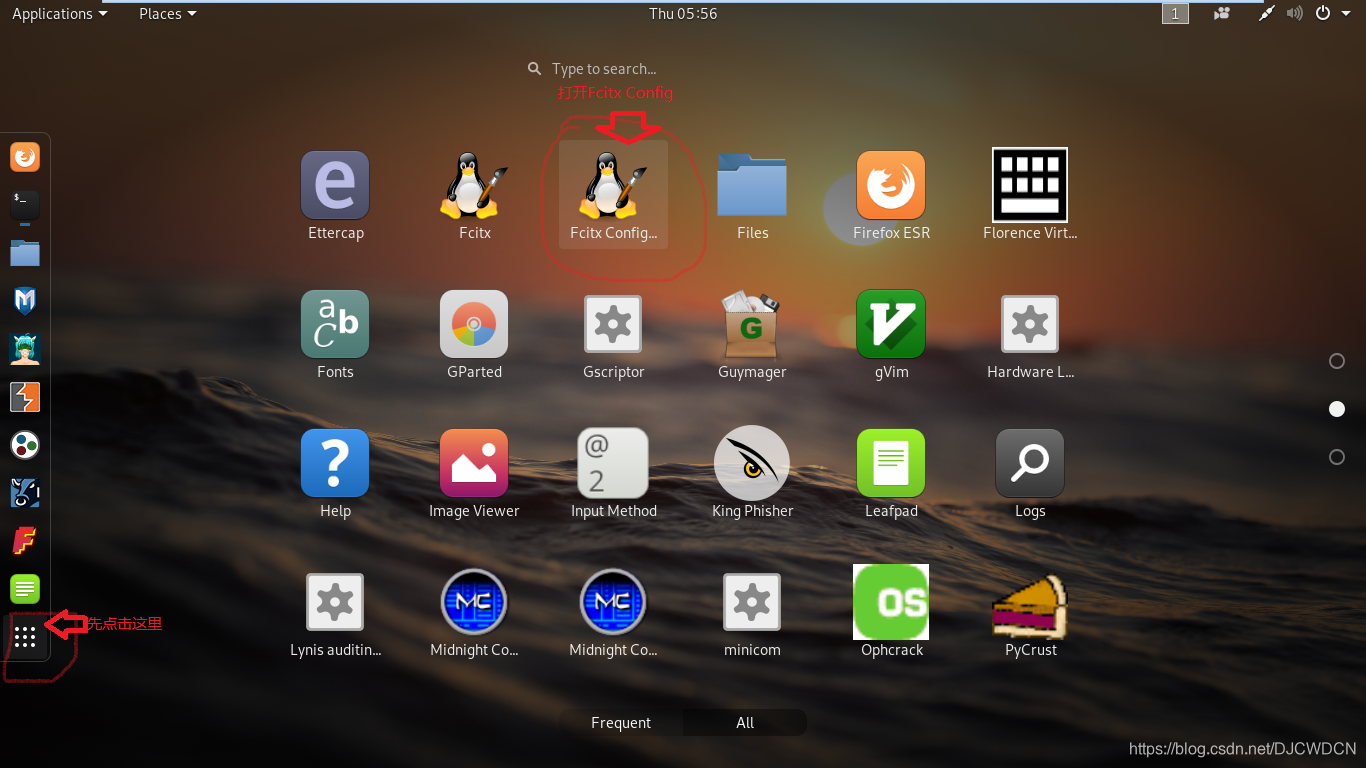Open Fcitx Config from the app grid
Screen dimensions: 1366x768
(x=613, y=196)
